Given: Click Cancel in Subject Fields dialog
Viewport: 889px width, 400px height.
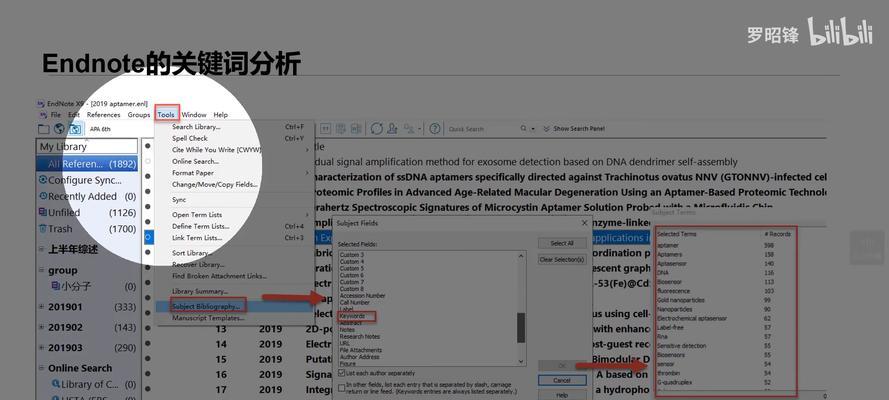Looking at the screenshot, I should coord(562,380).
